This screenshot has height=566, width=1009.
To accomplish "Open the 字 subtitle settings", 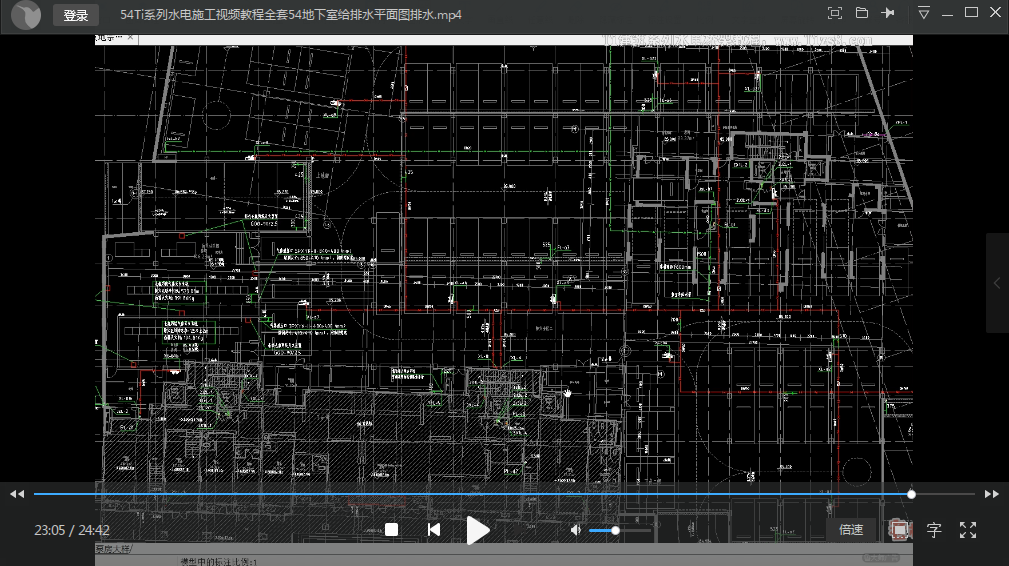I will click(934, 530).
